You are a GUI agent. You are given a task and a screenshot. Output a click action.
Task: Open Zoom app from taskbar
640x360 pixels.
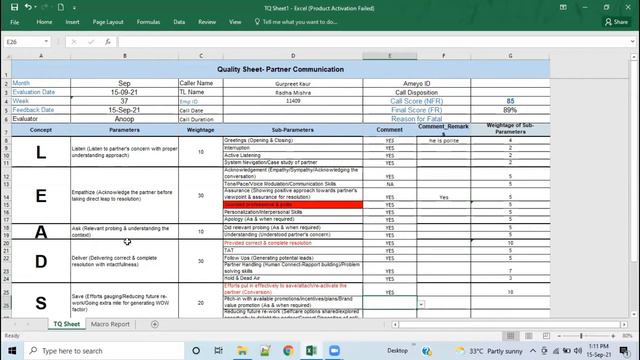(334, 351)
